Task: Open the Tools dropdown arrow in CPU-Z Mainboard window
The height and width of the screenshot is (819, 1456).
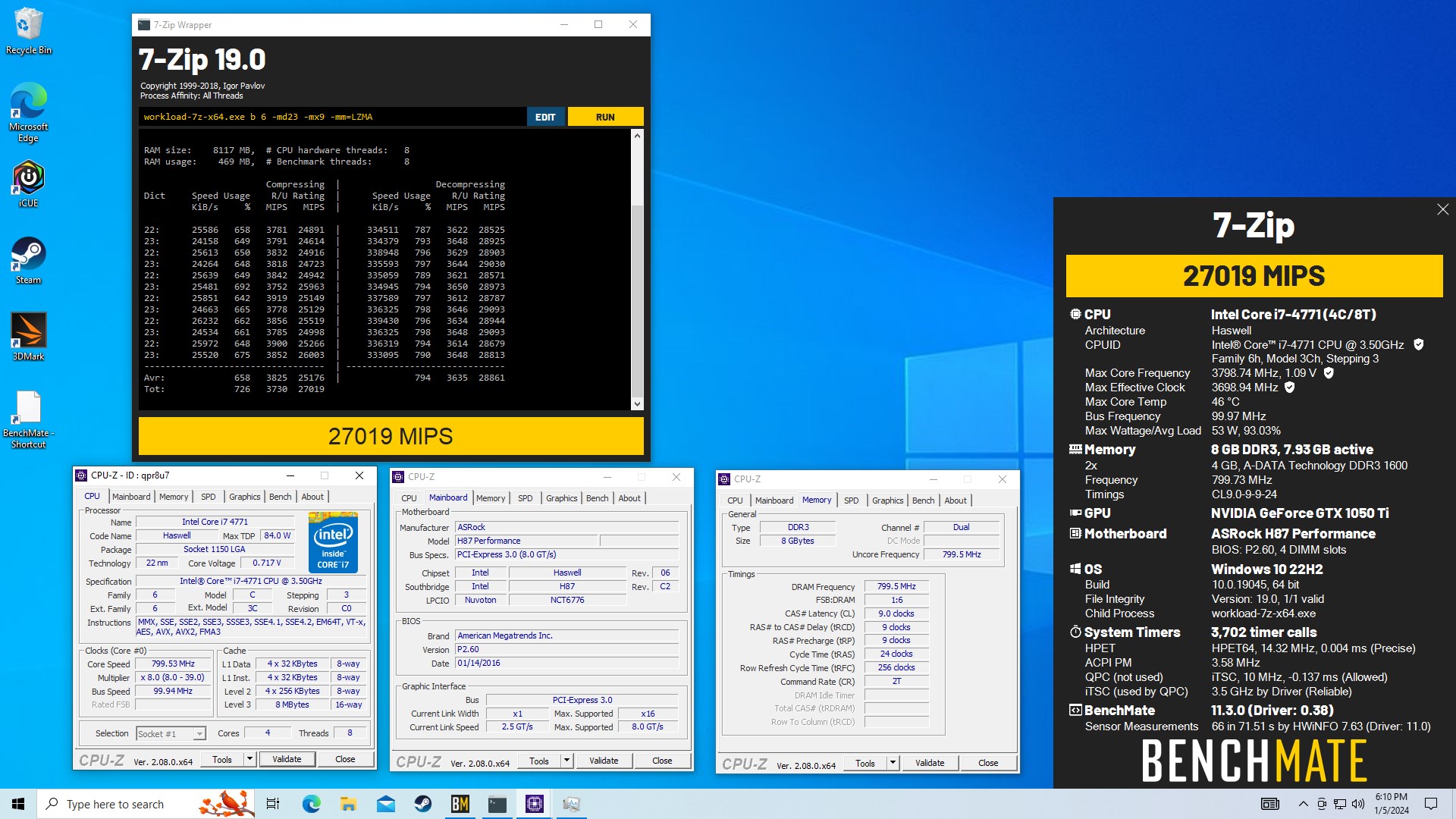Action: [566, 761]
